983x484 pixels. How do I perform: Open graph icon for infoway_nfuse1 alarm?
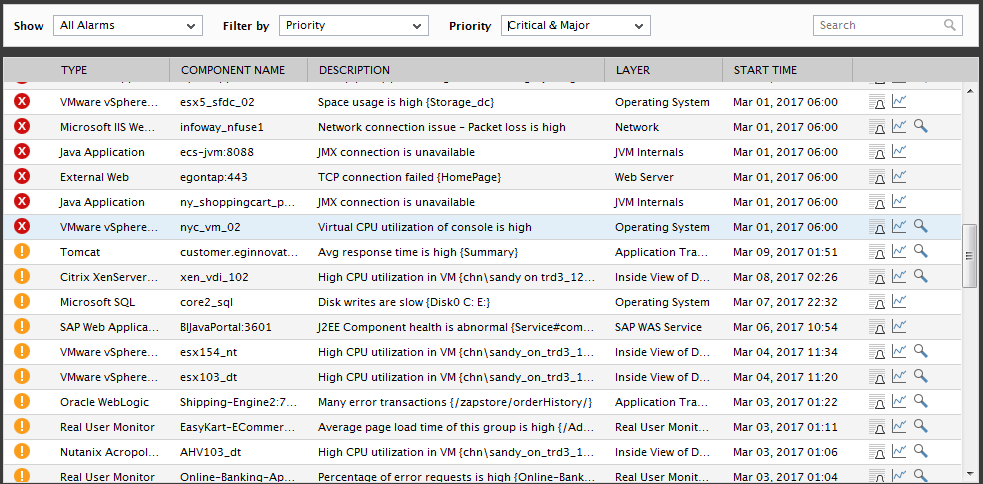899,126
